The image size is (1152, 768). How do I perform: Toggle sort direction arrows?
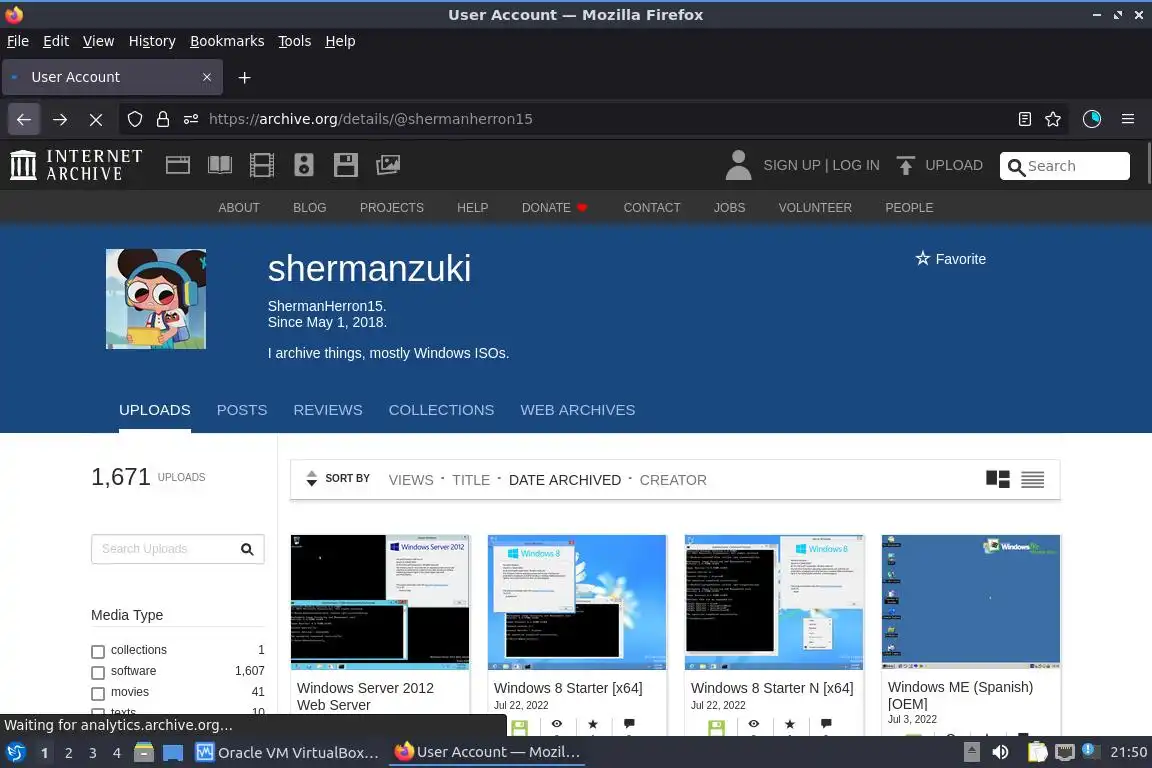312,478
